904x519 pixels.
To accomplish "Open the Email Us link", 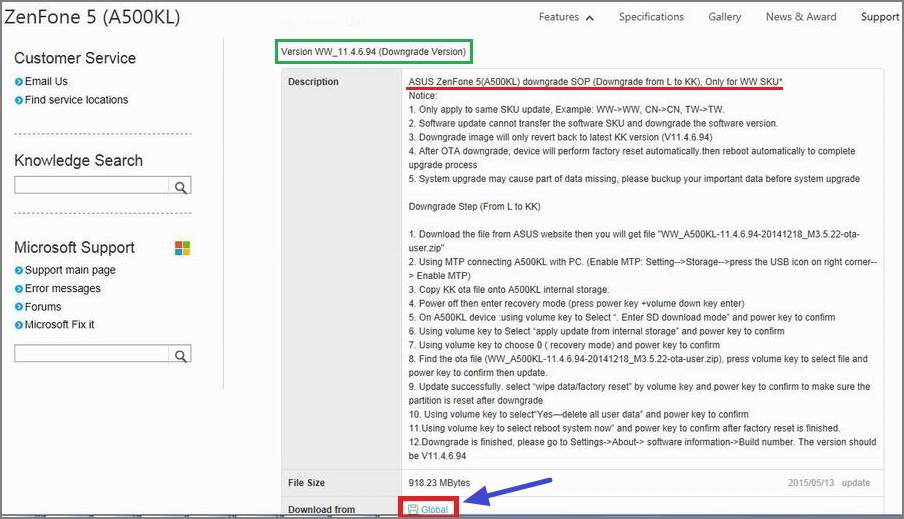I will coord(46,81).
